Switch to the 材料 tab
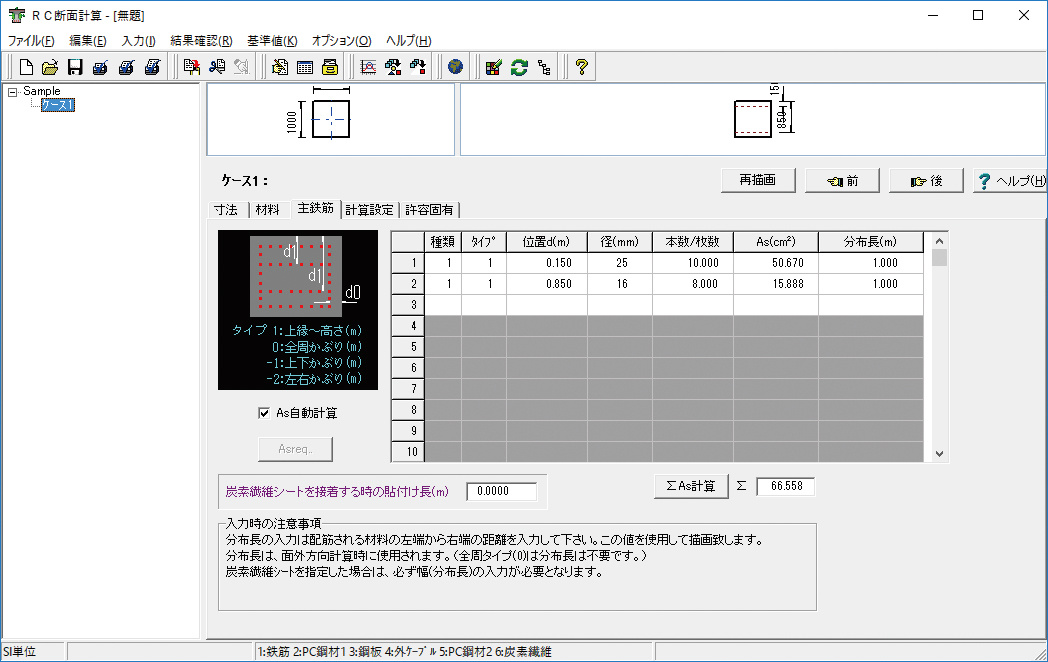Screen dimensions: 1048x662 267,210
